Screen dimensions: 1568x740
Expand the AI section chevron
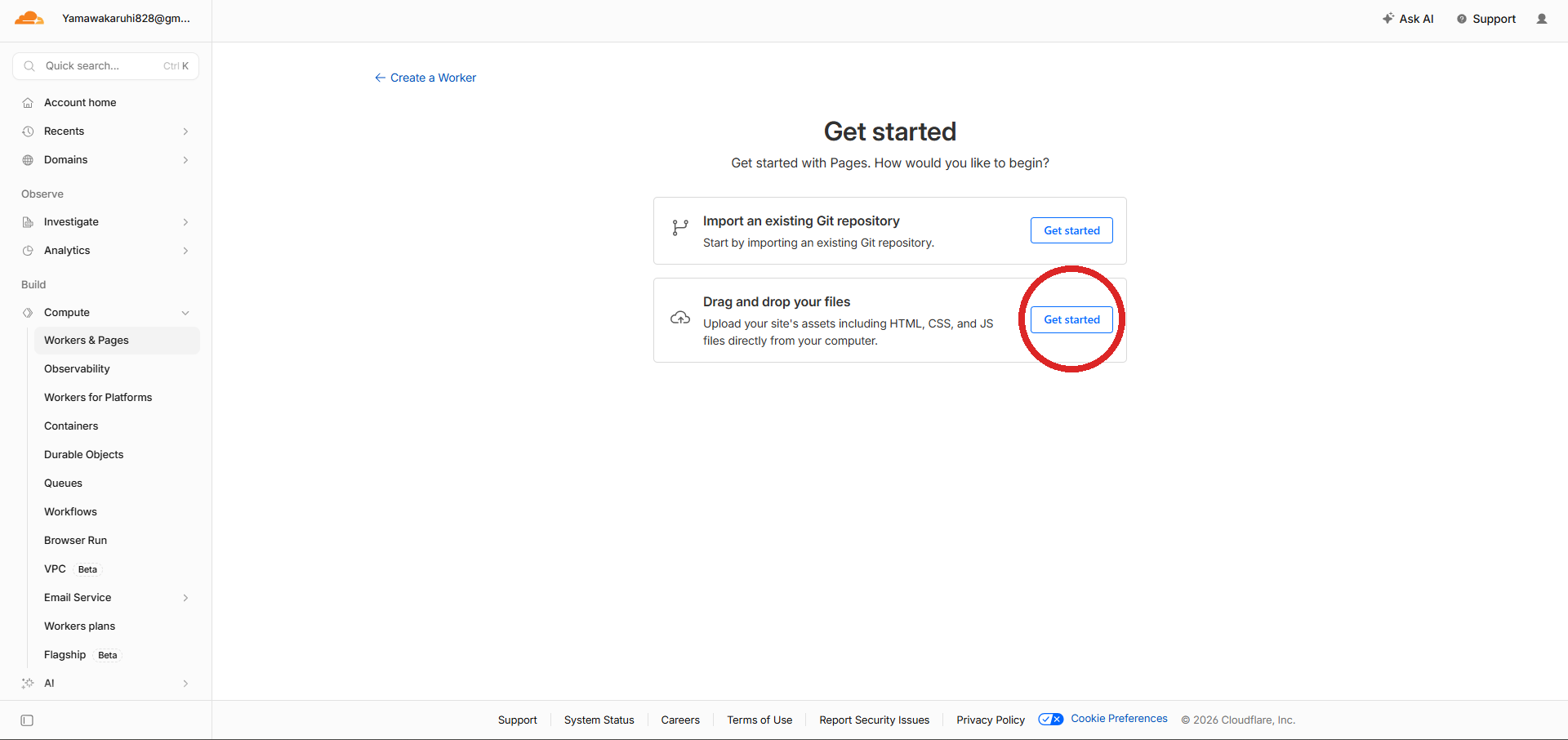tap(185, 684)
